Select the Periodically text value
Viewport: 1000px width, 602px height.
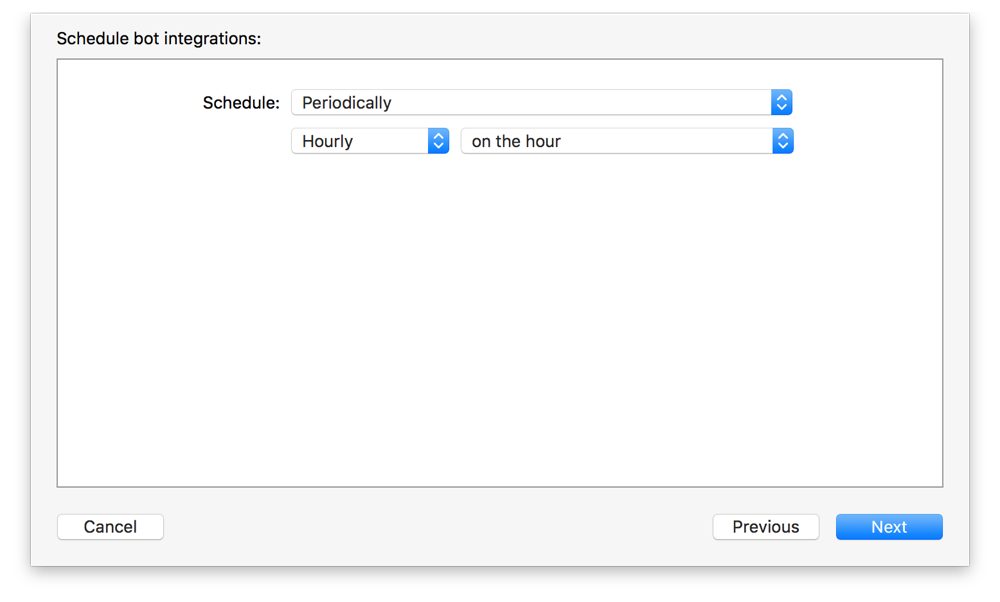[x=345, y=102]
